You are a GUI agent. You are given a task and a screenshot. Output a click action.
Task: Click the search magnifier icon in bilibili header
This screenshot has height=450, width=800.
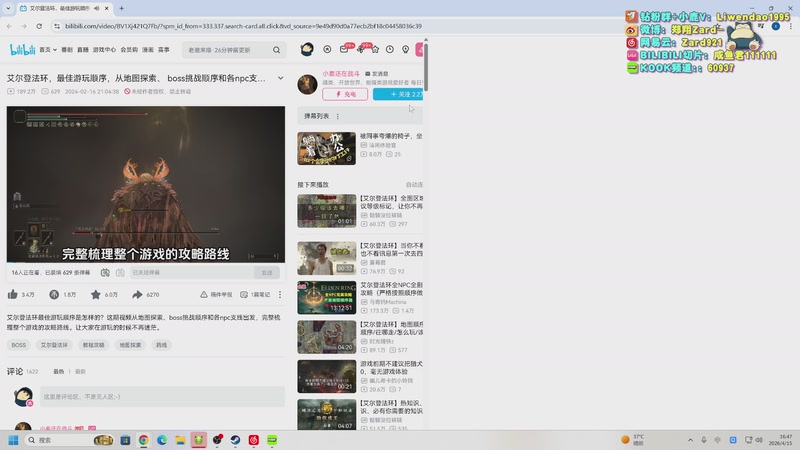tap(277, 50)
